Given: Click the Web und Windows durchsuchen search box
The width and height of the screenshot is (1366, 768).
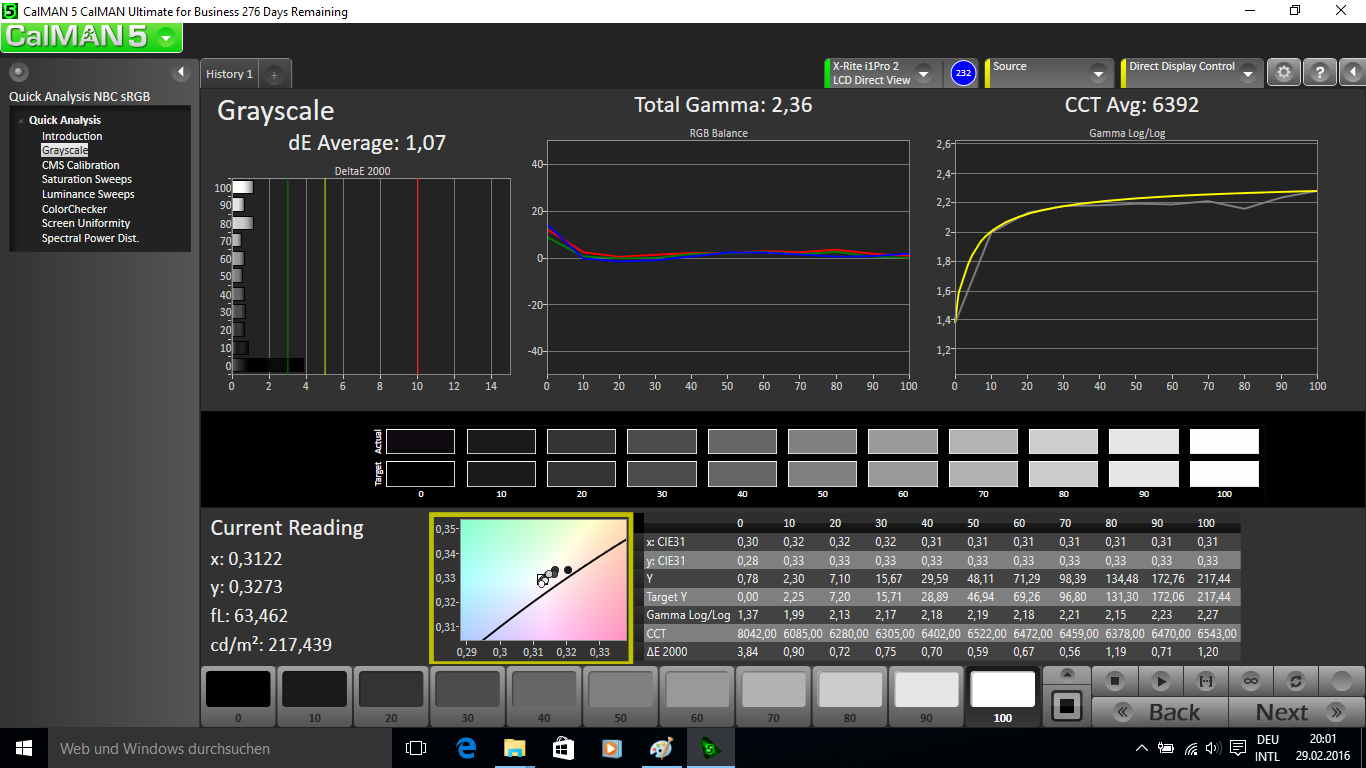Looking at the screenshot, I should (219, 748).
